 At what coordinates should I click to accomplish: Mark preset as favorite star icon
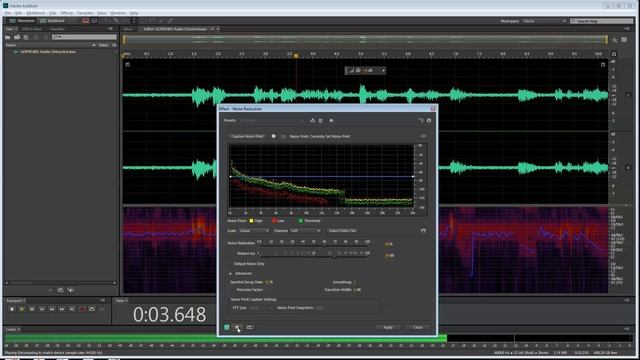[331, 120]
